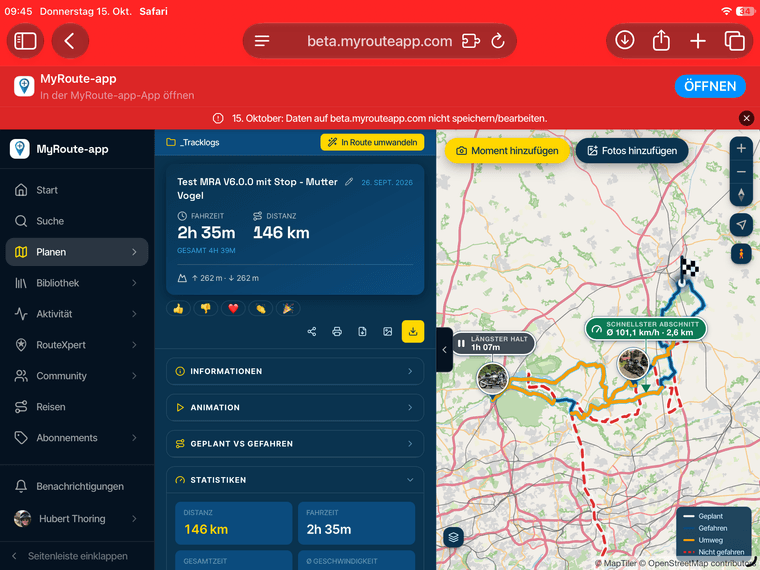
Task: Expand the RouteXpert submenu chevron
Action: [x=134, y=345]
